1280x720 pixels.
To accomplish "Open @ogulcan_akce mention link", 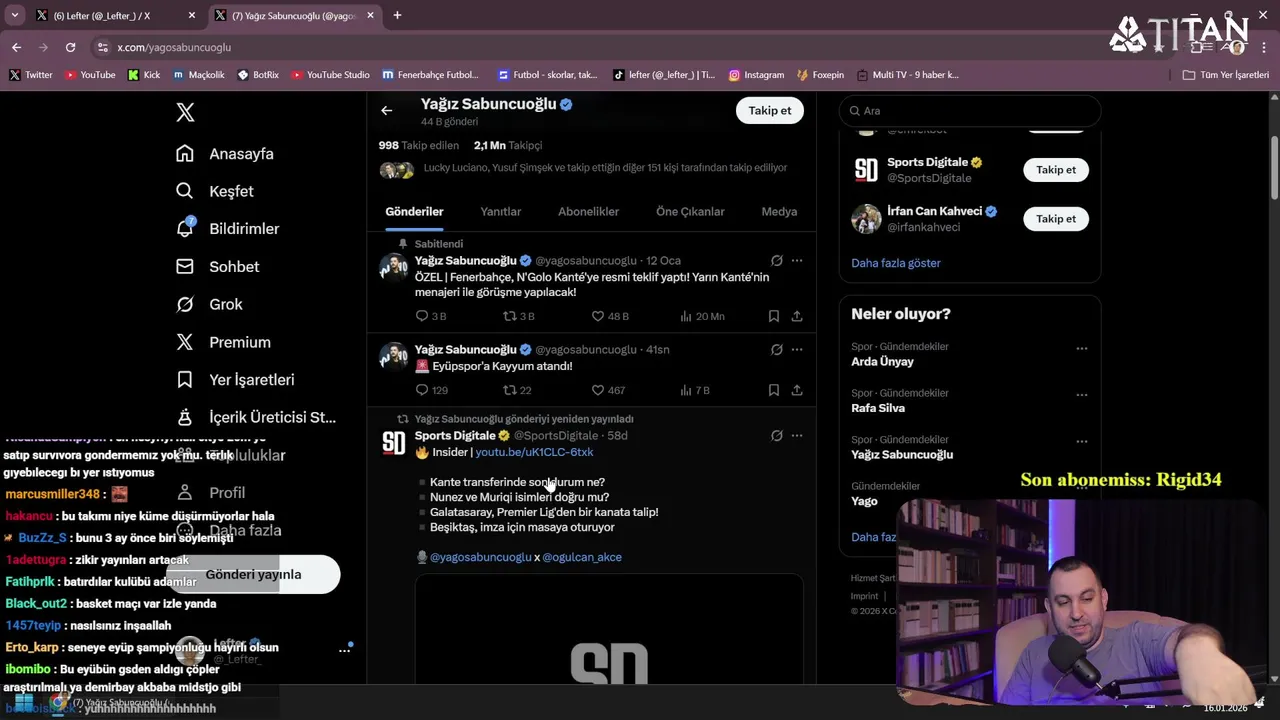I will [x=582, y=557].
